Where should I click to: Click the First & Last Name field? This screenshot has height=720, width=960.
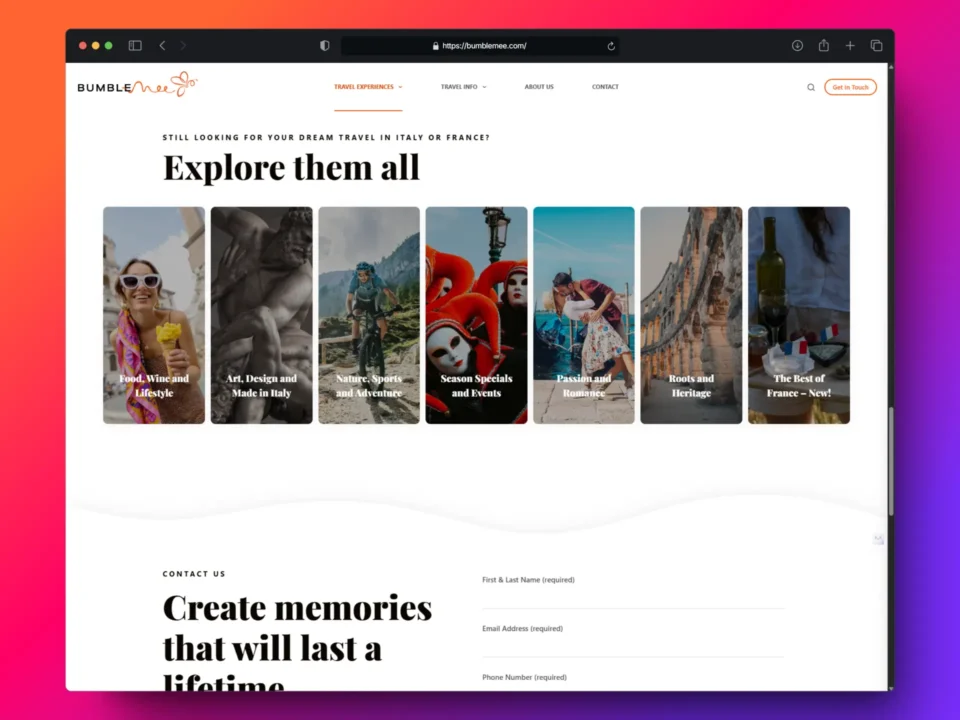tap(633, 597)
